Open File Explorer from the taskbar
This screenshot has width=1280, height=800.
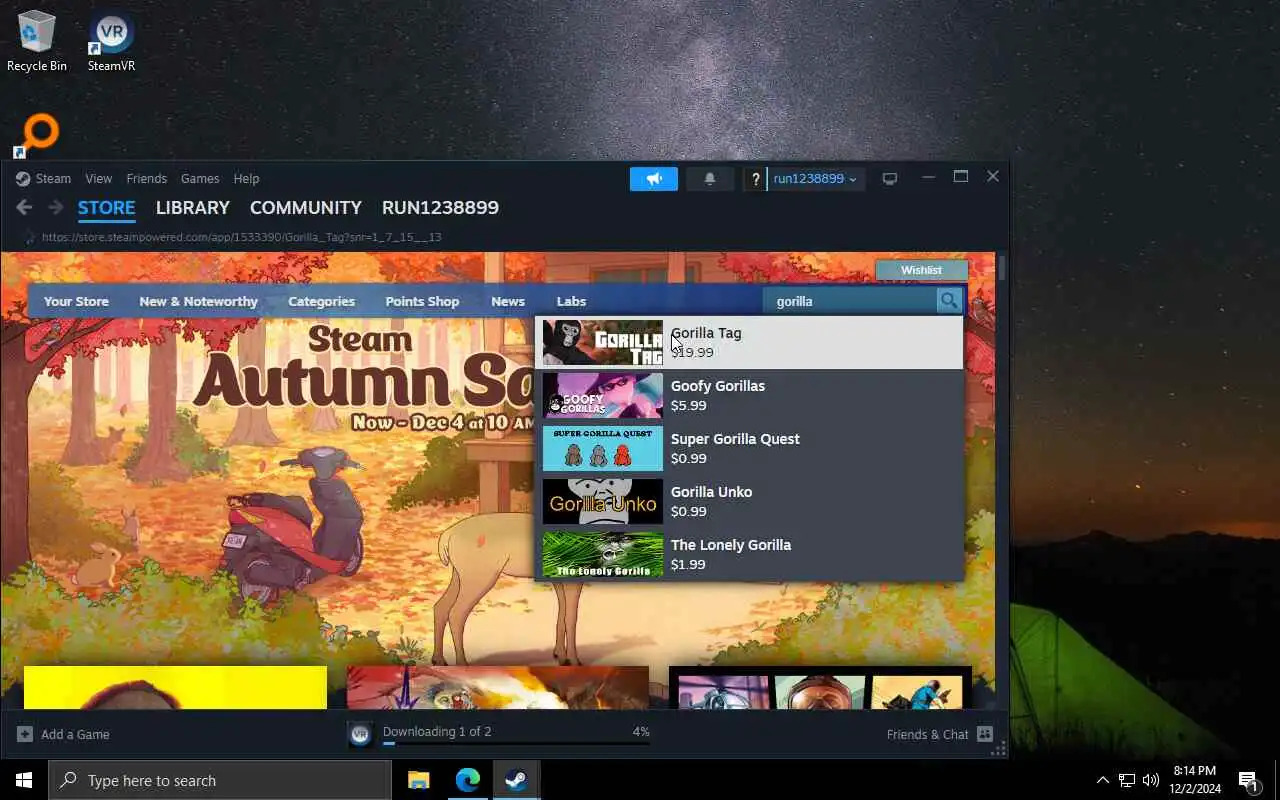point(419,780)
